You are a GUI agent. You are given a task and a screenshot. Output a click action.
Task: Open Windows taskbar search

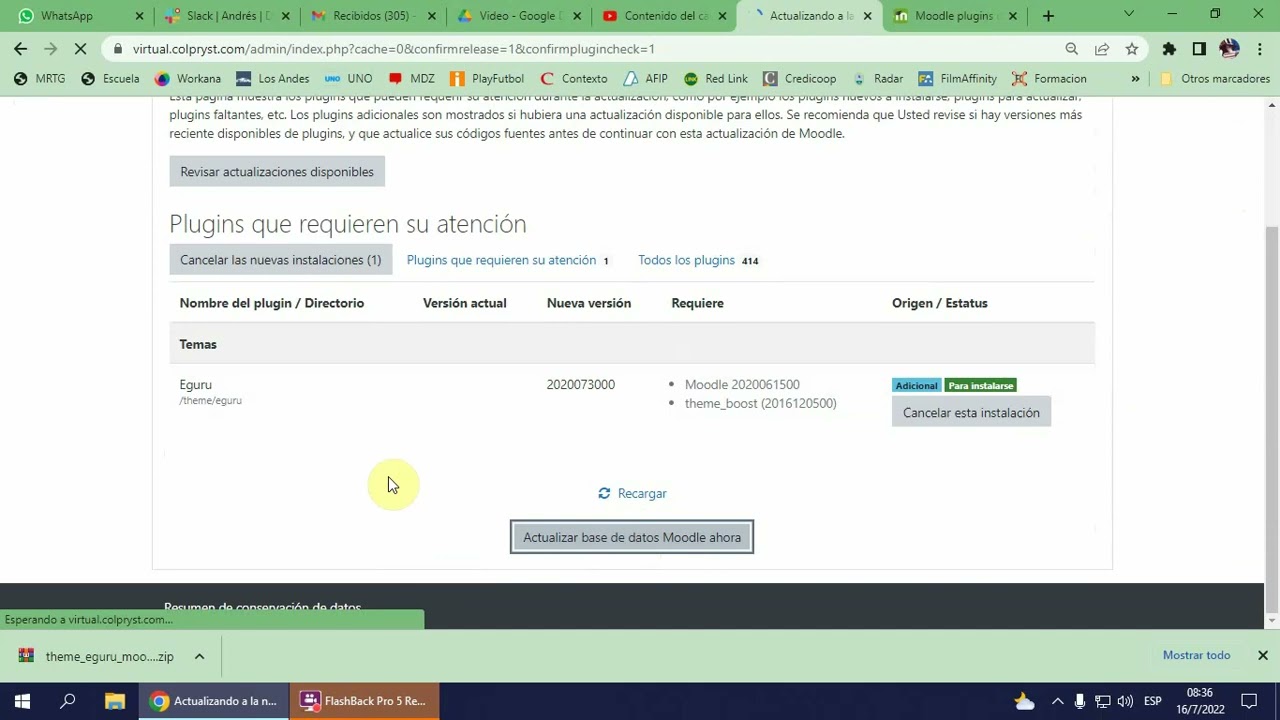point(68,701)
